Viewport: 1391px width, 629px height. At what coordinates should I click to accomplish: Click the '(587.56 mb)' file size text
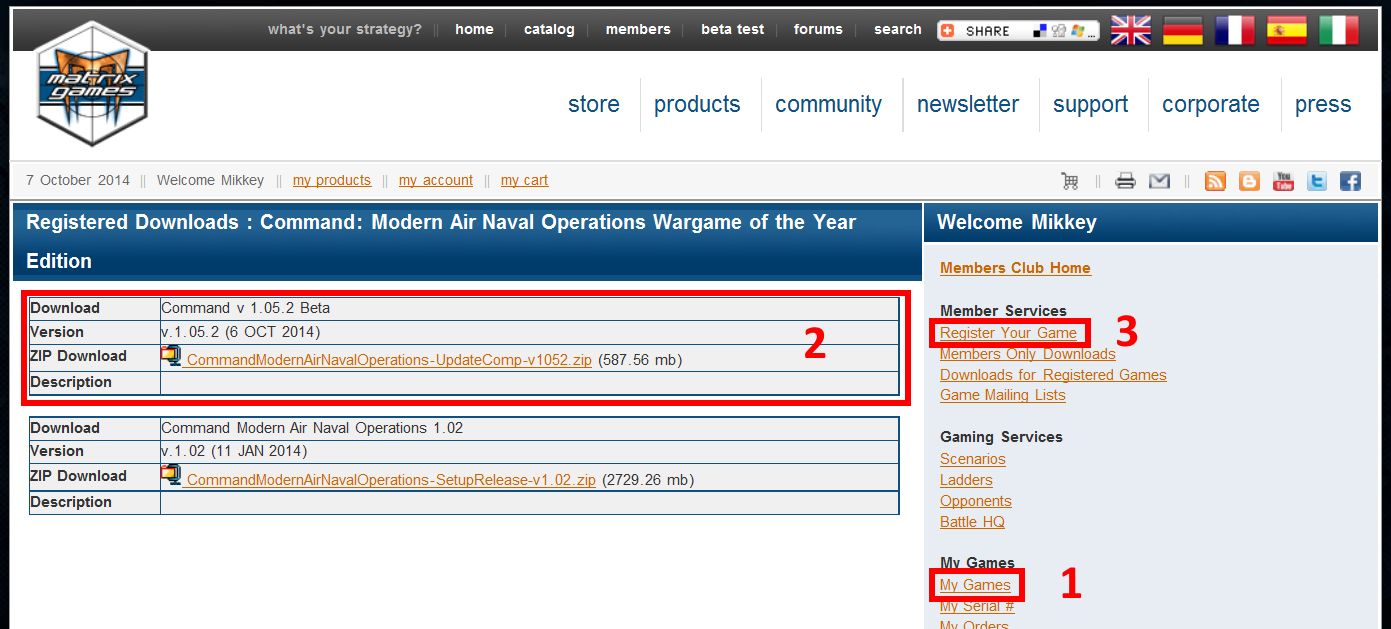640,360
